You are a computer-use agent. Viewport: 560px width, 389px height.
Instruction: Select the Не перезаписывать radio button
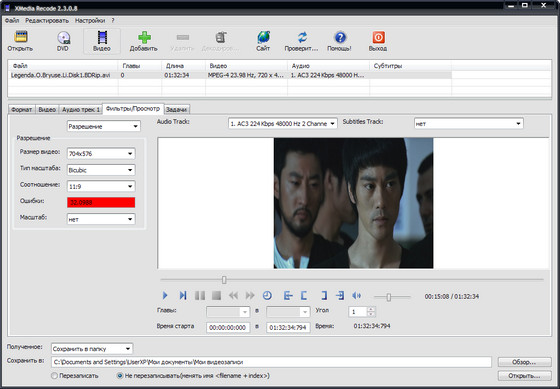tap(120, 376)
